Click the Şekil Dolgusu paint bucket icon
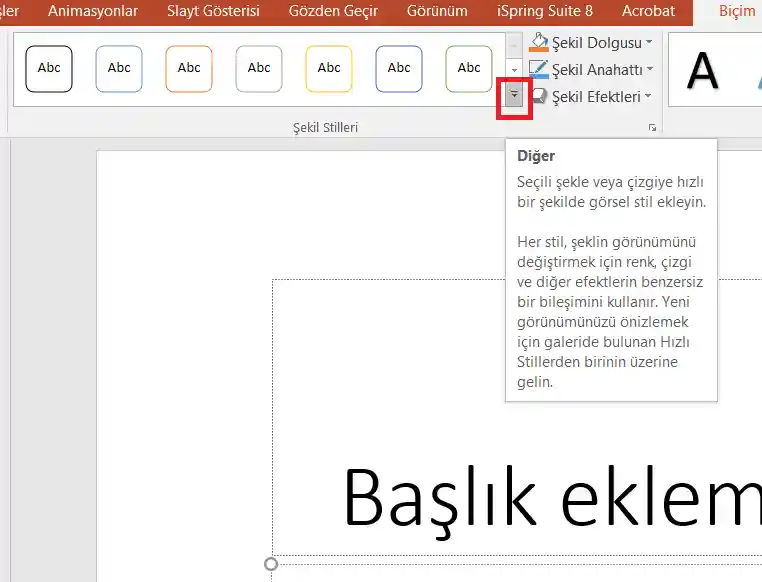The width and height of the screenshot is (762, 582). 538,43
